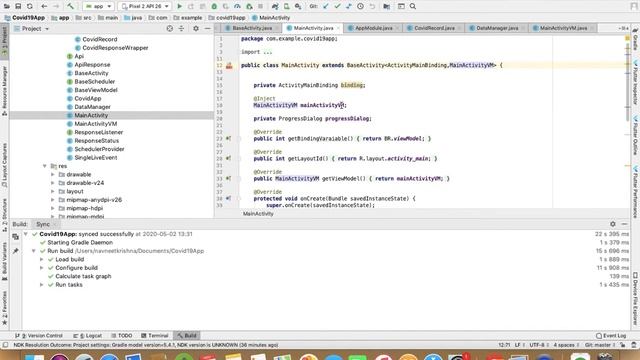Open the Version Control tool window
This screenshot has width=640, height=360.
39,336
